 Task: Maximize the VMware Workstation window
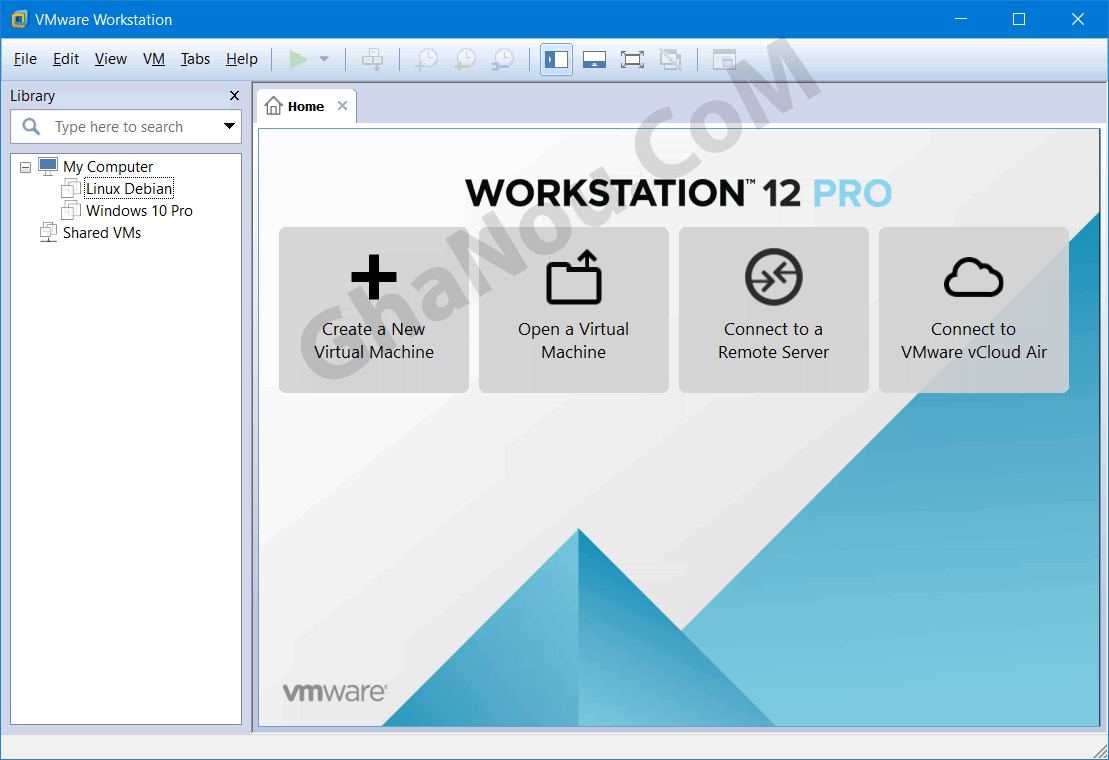pyautogui.click(x=1018, y=19)
